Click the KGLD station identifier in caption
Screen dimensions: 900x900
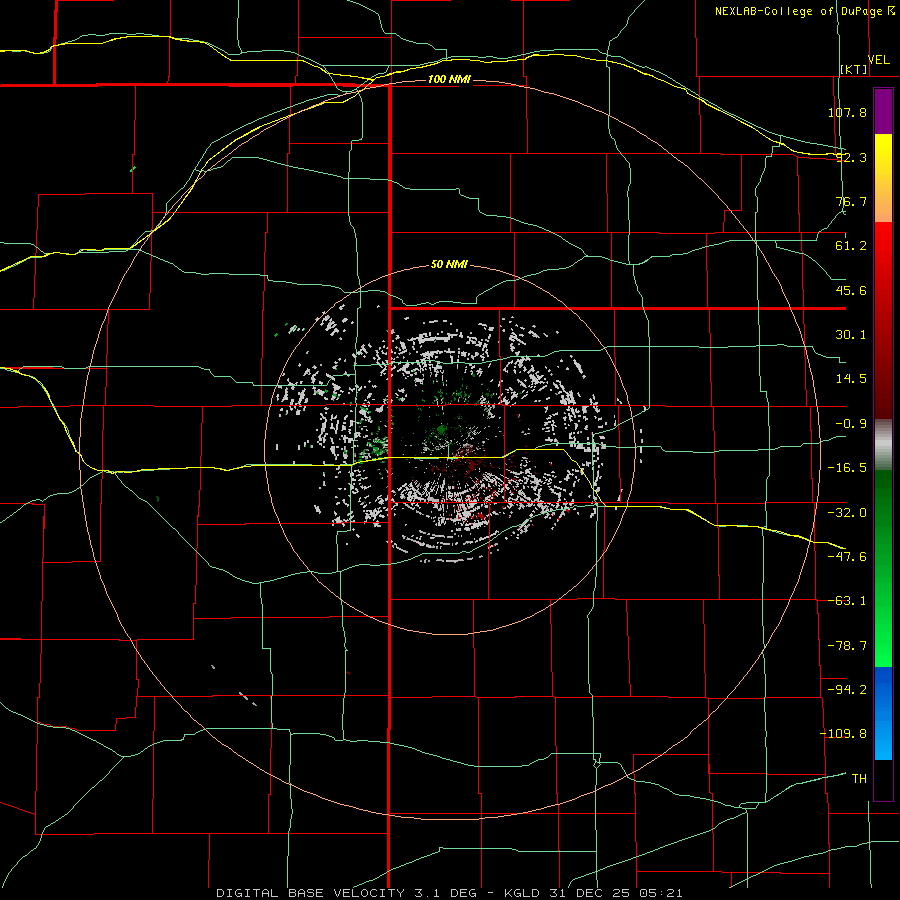click(x=523, y=893)
